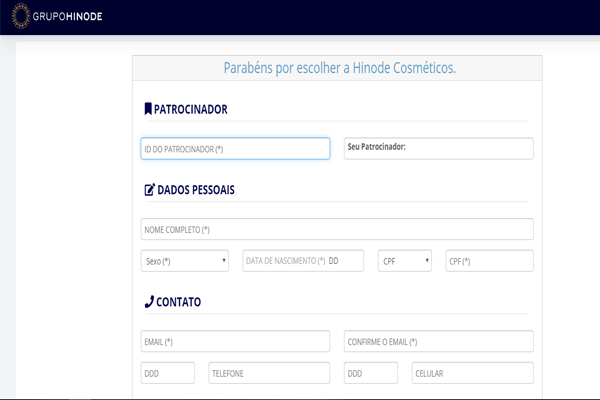Focus the ID do Patrocinador field
The height and width of the screenshot is (400, 600).
tap(235, 148)
